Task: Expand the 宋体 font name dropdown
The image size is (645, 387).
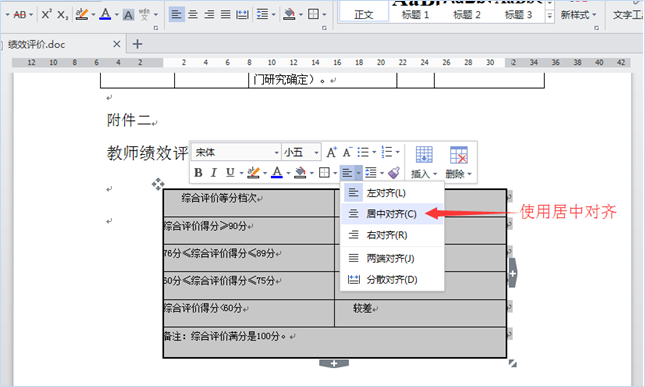Action: [276, 153]
